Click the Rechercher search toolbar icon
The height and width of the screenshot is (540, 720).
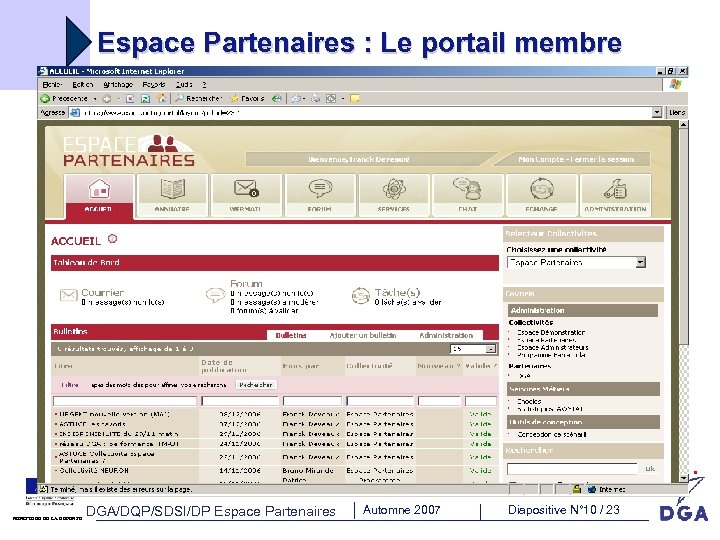(x=180, y=98)
